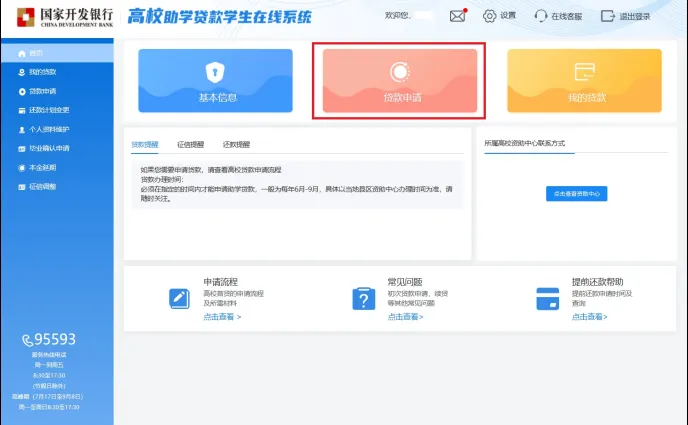This screenshot has height=425, width=688.
Task: Open 还款计划变更 in sidebar menu
Action: (x=48, y=110)
